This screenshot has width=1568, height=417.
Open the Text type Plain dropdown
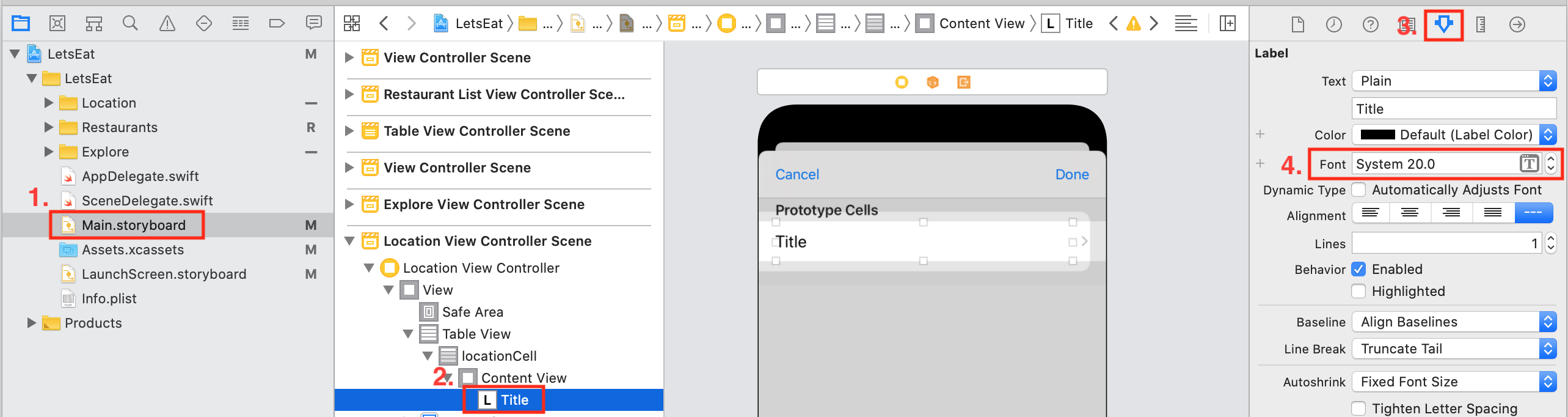pyautogui.click(x=1454, y=81)
